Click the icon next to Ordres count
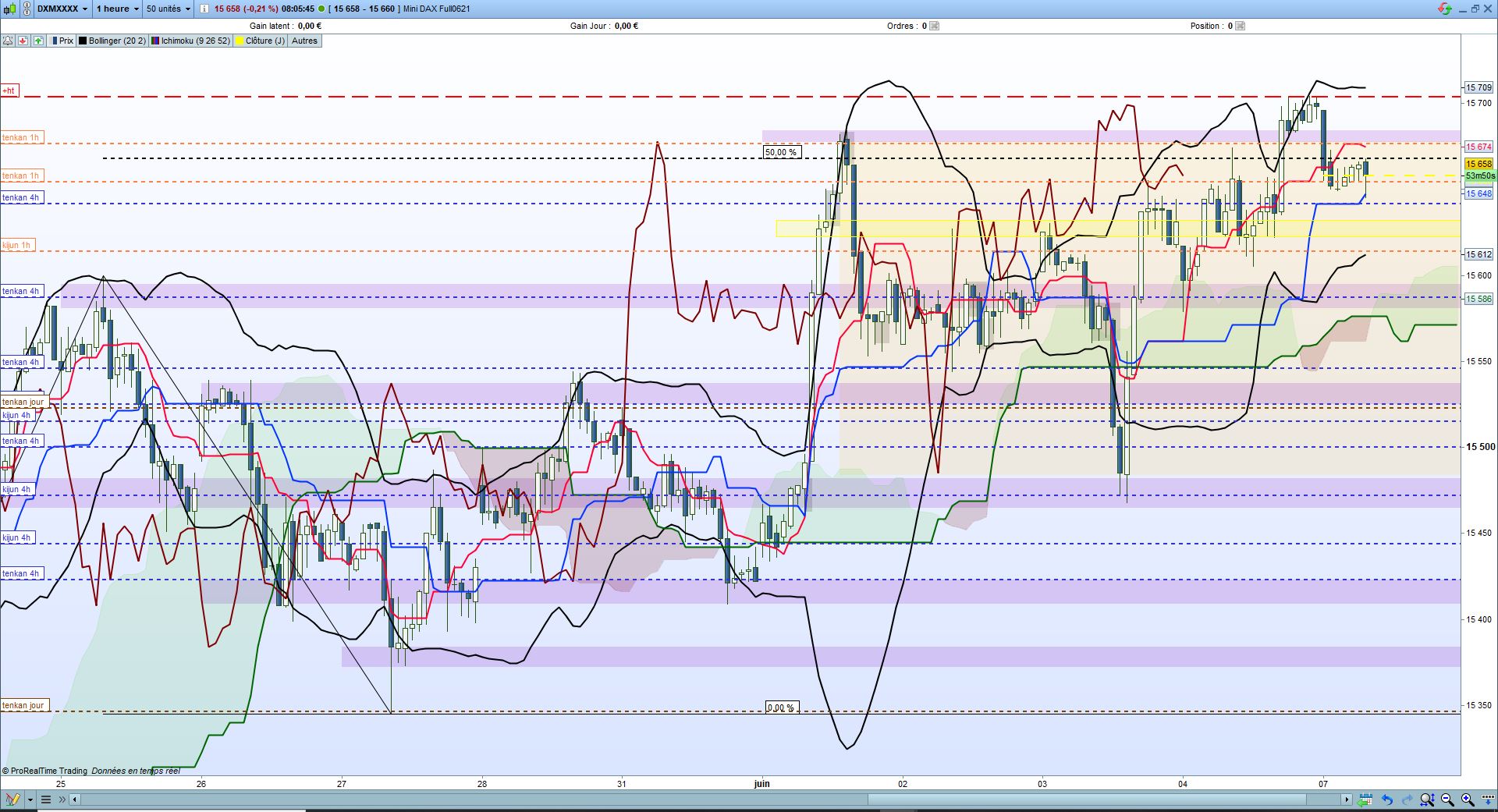The width and height of the screenshot is (1498, 812). point(935,26)
